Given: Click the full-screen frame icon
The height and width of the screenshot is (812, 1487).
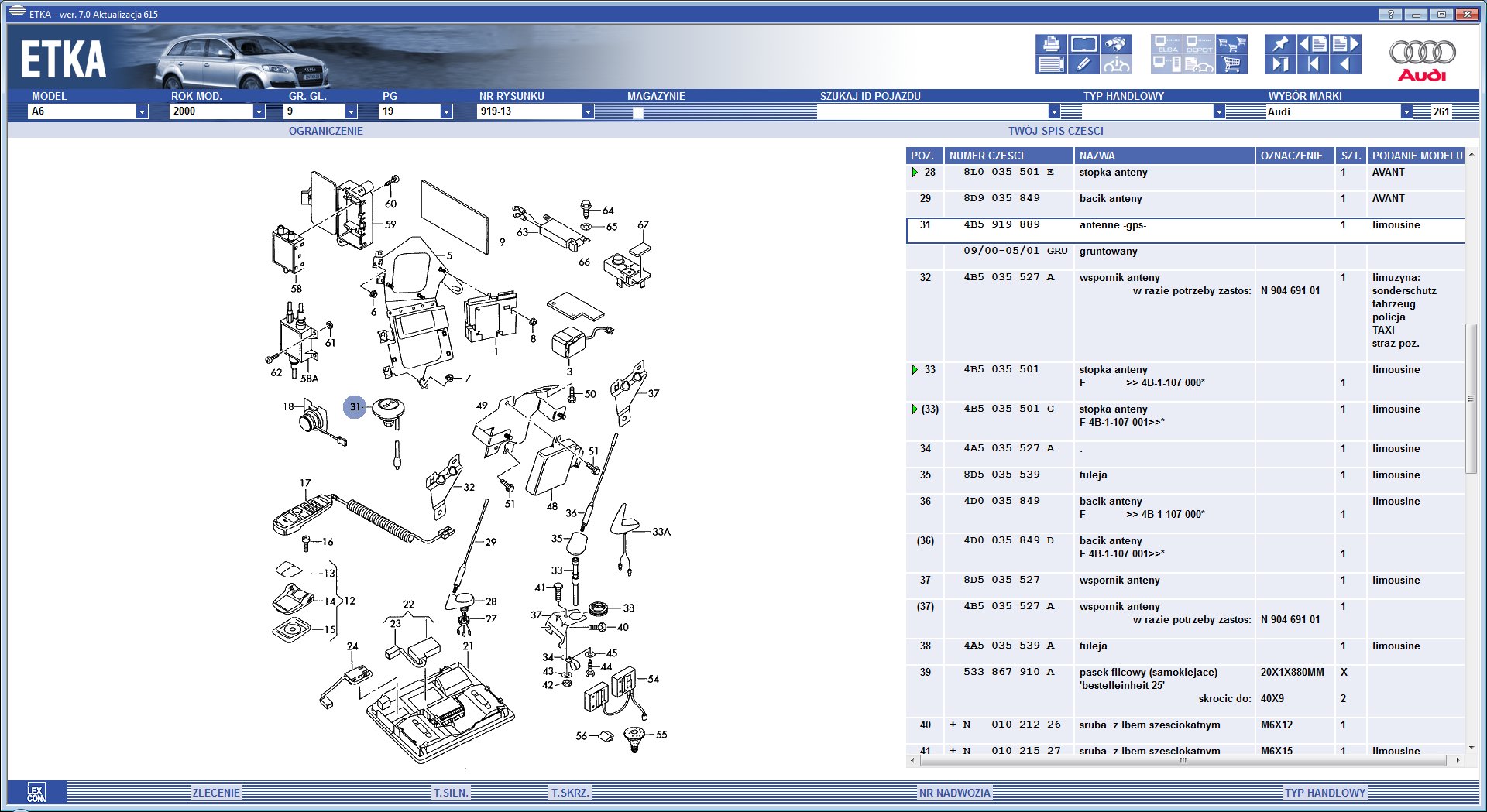Looking at the screenshot, I should (1083, 44).
